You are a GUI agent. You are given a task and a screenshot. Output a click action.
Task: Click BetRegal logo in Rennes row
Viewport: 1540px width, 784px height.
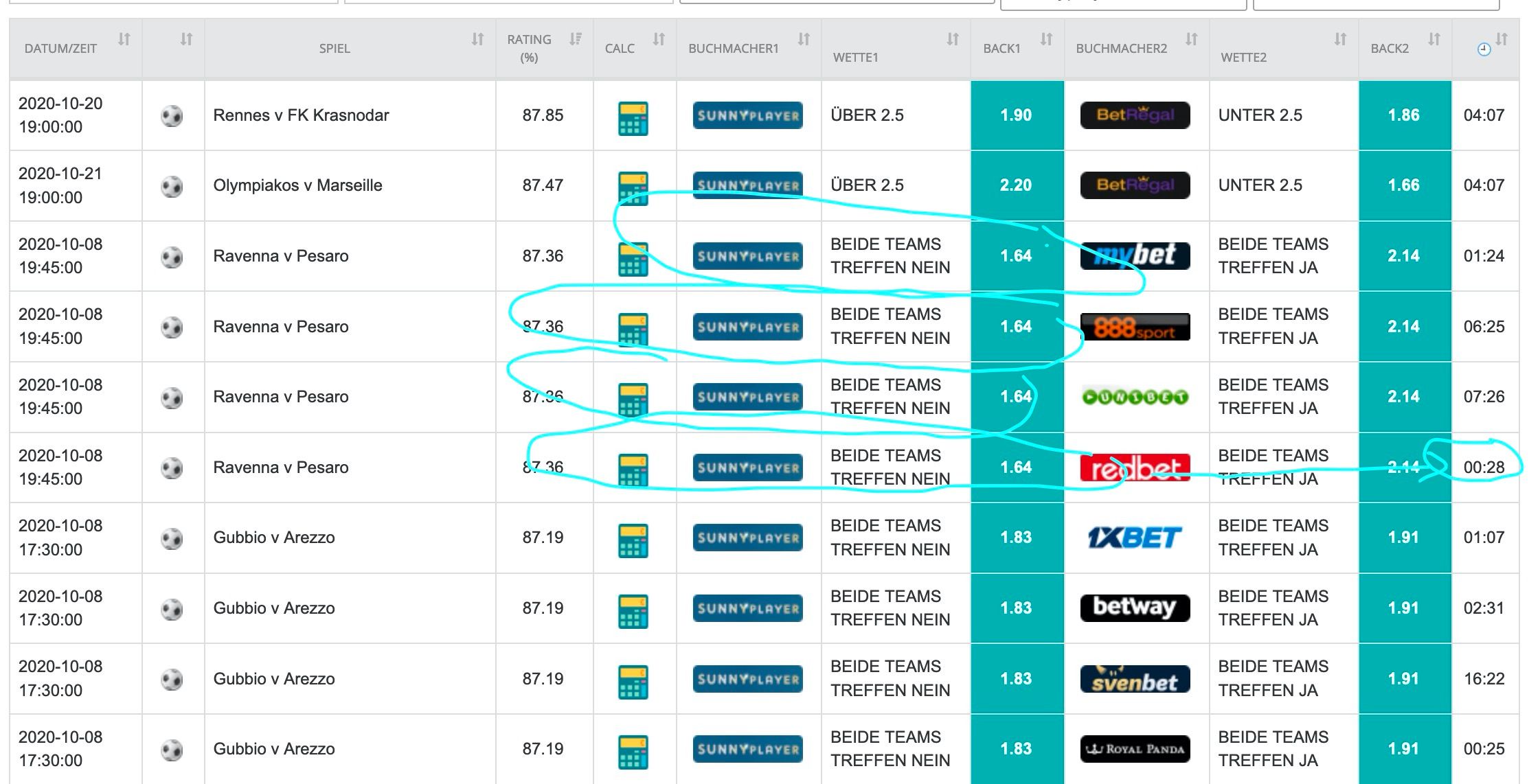tap(1135, 115)
